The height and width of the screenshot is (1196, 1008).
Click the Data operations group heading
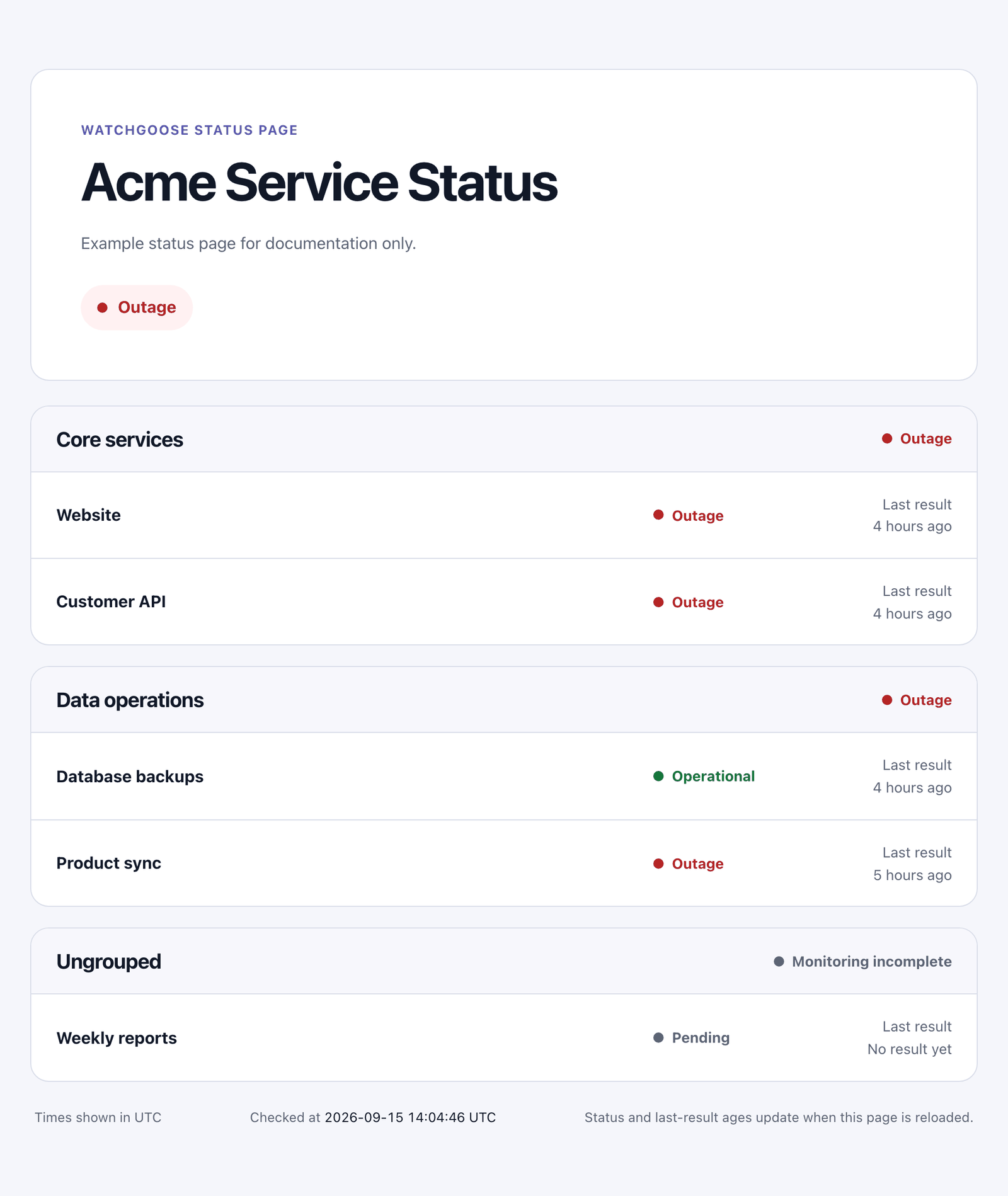pyautogui.click(x=130, y=700)
